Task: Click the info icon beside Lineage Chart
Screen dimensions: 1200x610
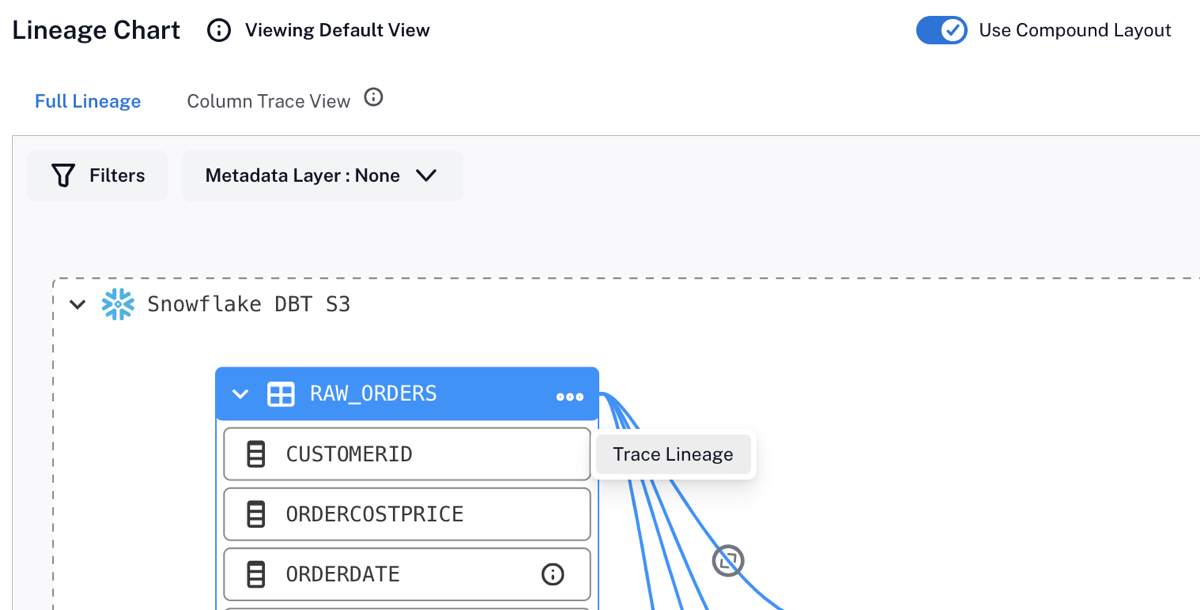Action: (218, 30)
